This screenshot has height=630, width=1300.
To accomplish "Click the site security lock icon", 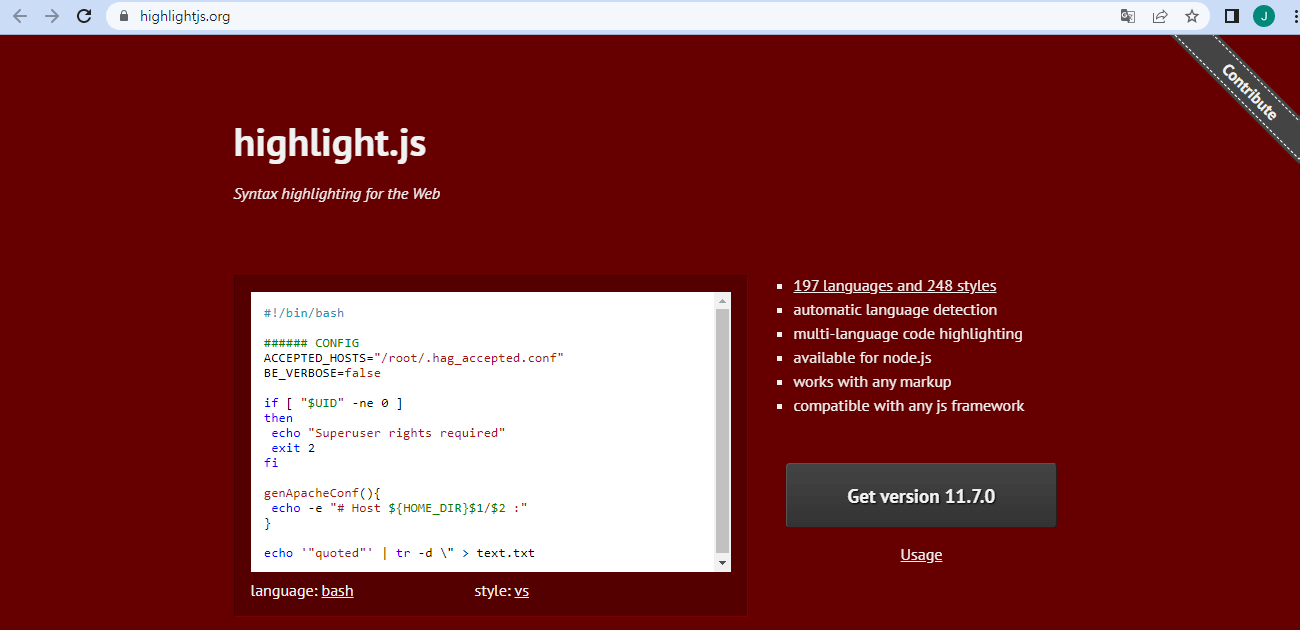I will (x=122, y=16).
